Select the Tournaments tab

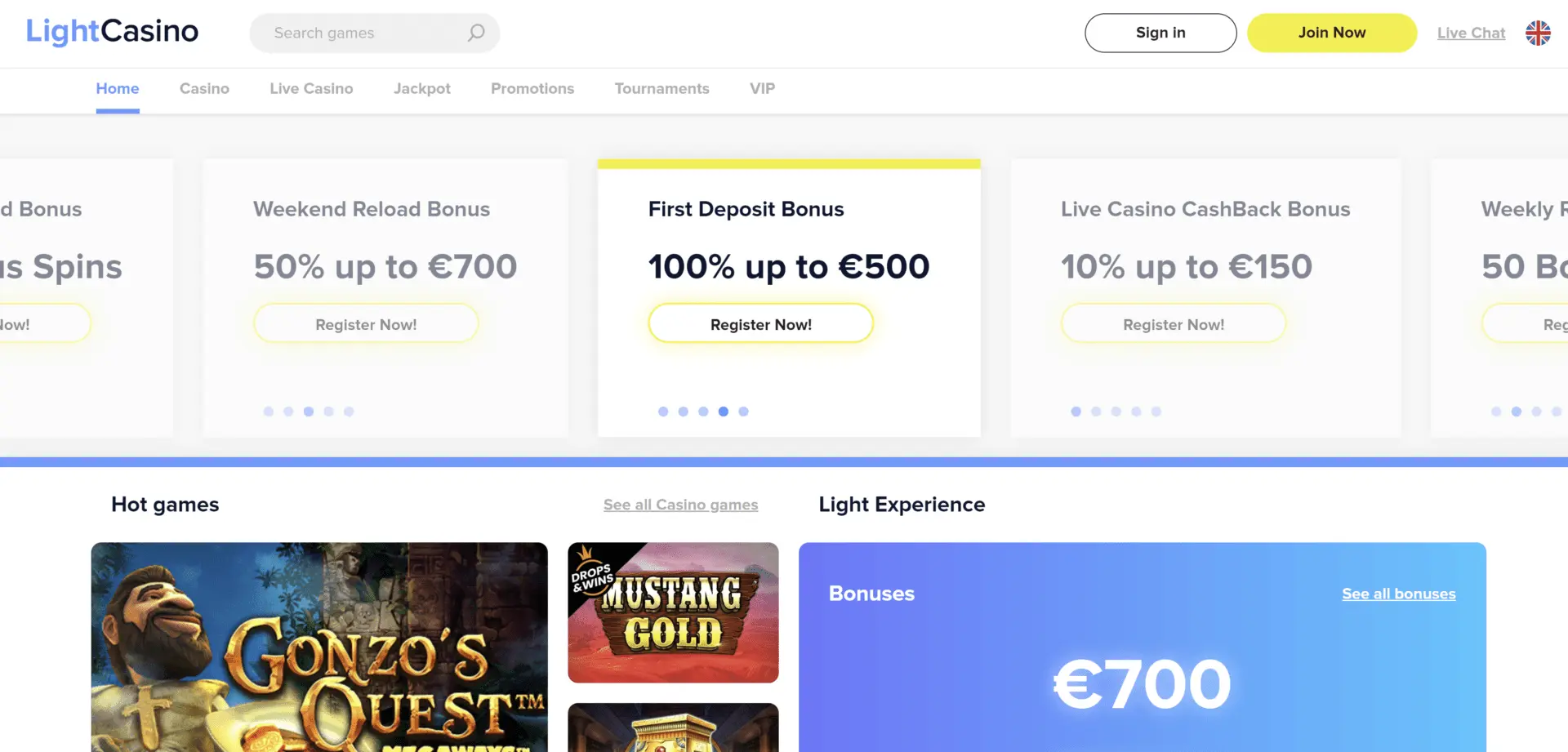(x=662, y=88)
